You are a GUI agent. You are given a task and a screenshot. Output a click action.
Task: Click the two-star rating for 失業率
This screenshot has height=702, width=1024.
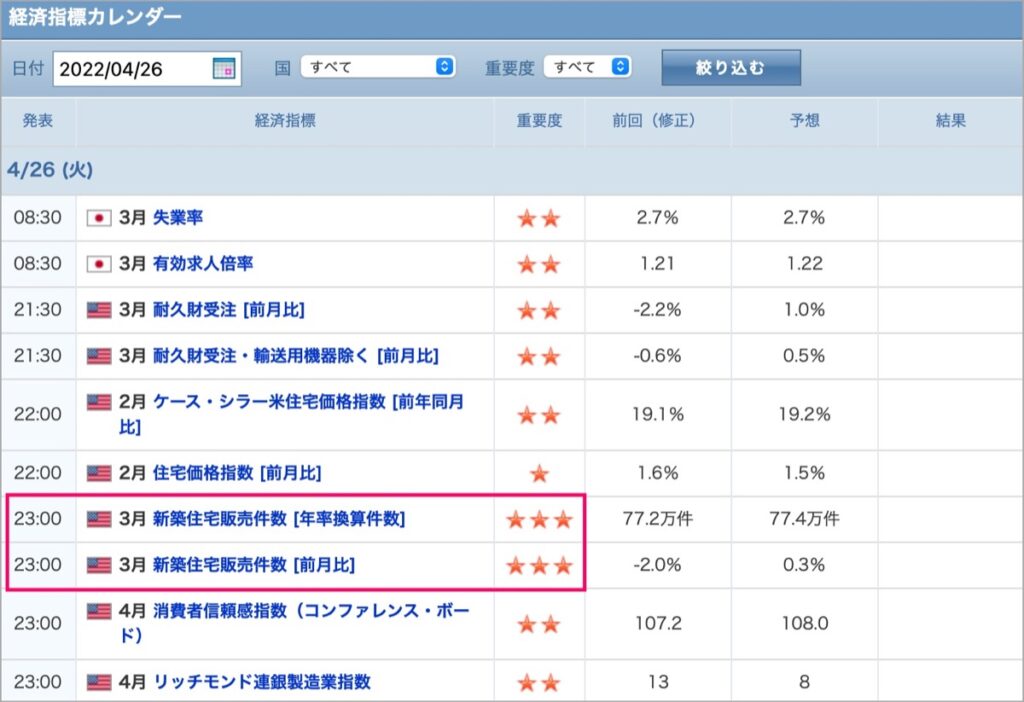coord(539,218)
